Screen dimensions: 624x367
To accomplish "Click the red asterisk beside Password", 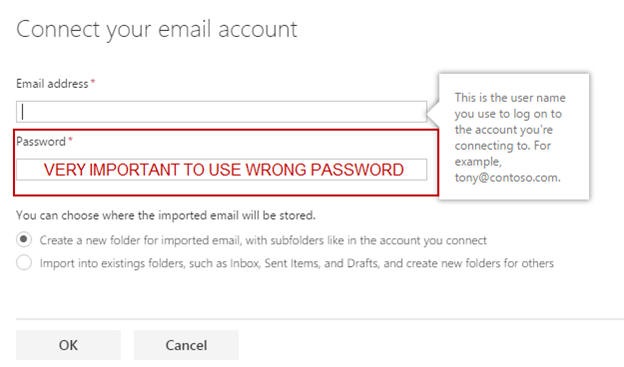I will click(x=70, y=139).
